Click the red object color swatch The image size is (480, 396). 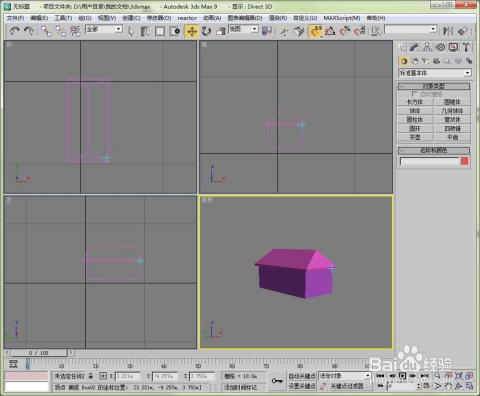click(x=465, y=161)
